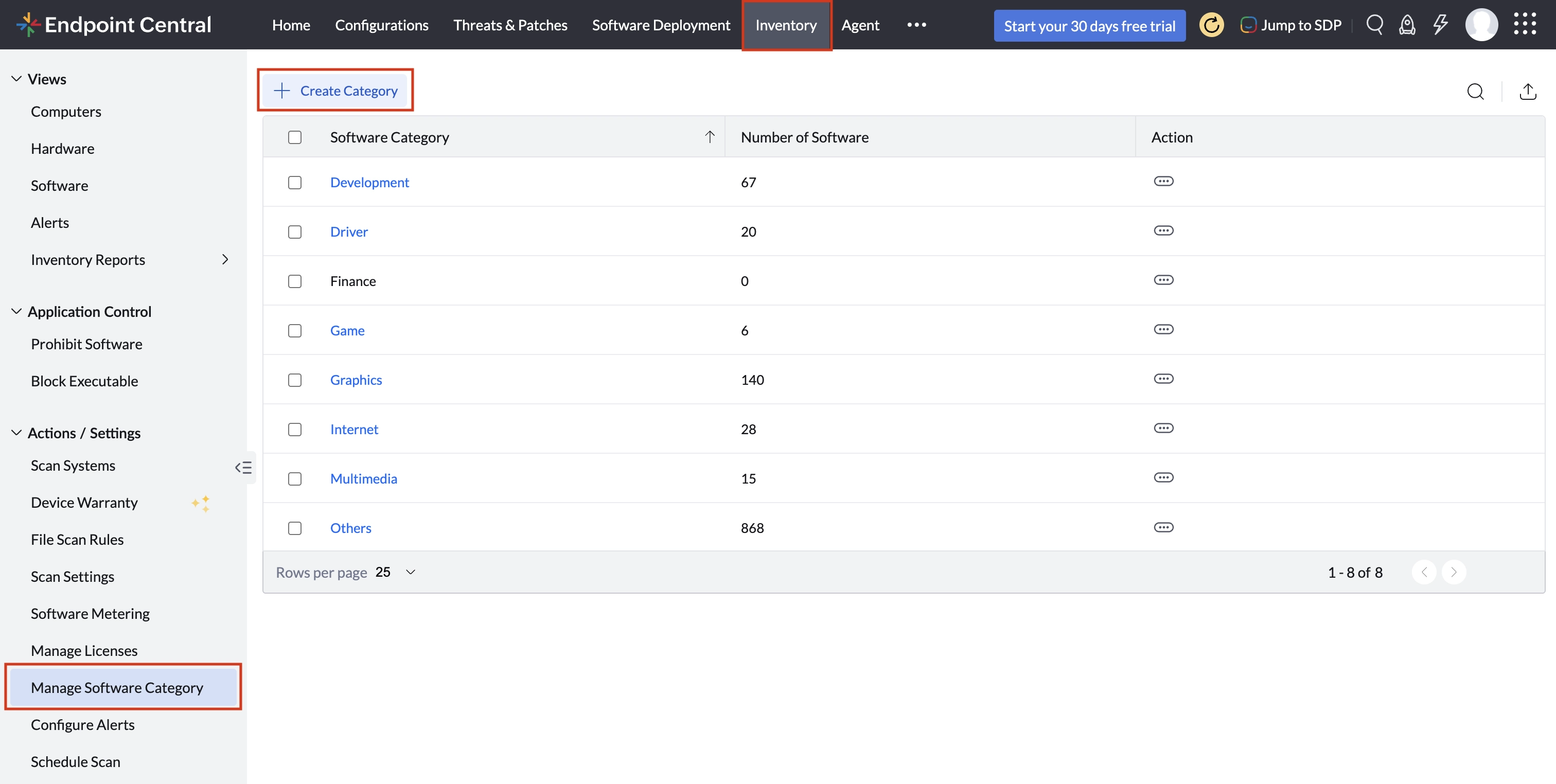Open the user profile avatar
Viewport: 1556px width, 784px height.
1481,25
